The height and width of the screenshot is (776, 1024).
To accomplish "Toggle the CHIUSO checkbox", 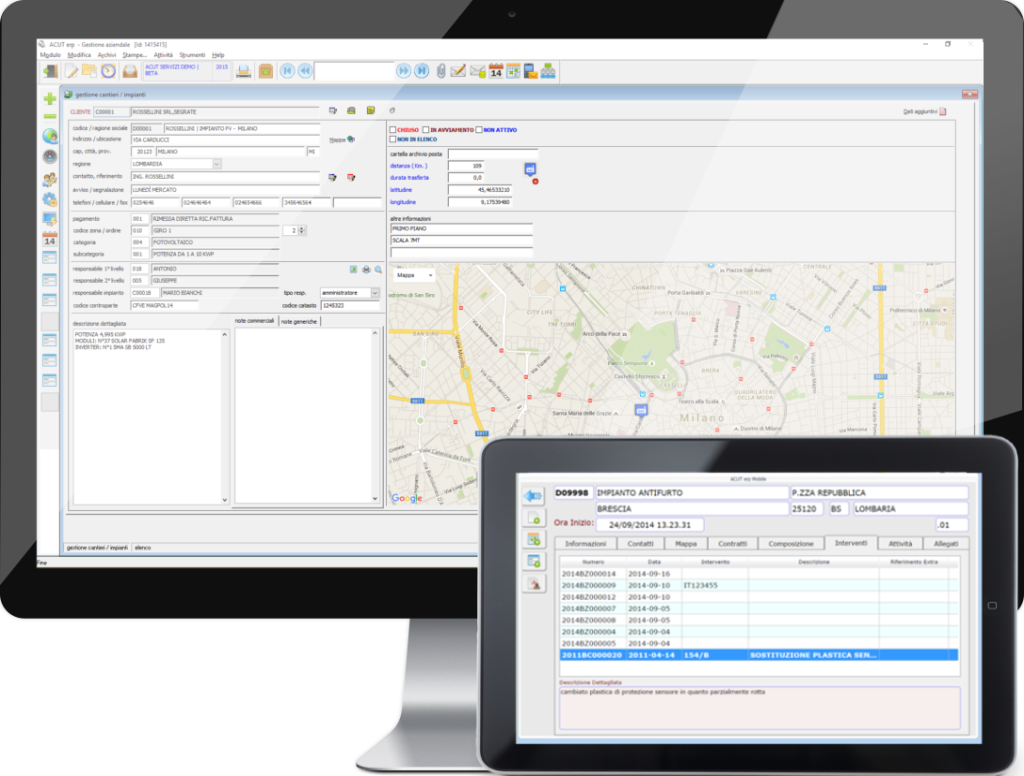I will 393,130.
